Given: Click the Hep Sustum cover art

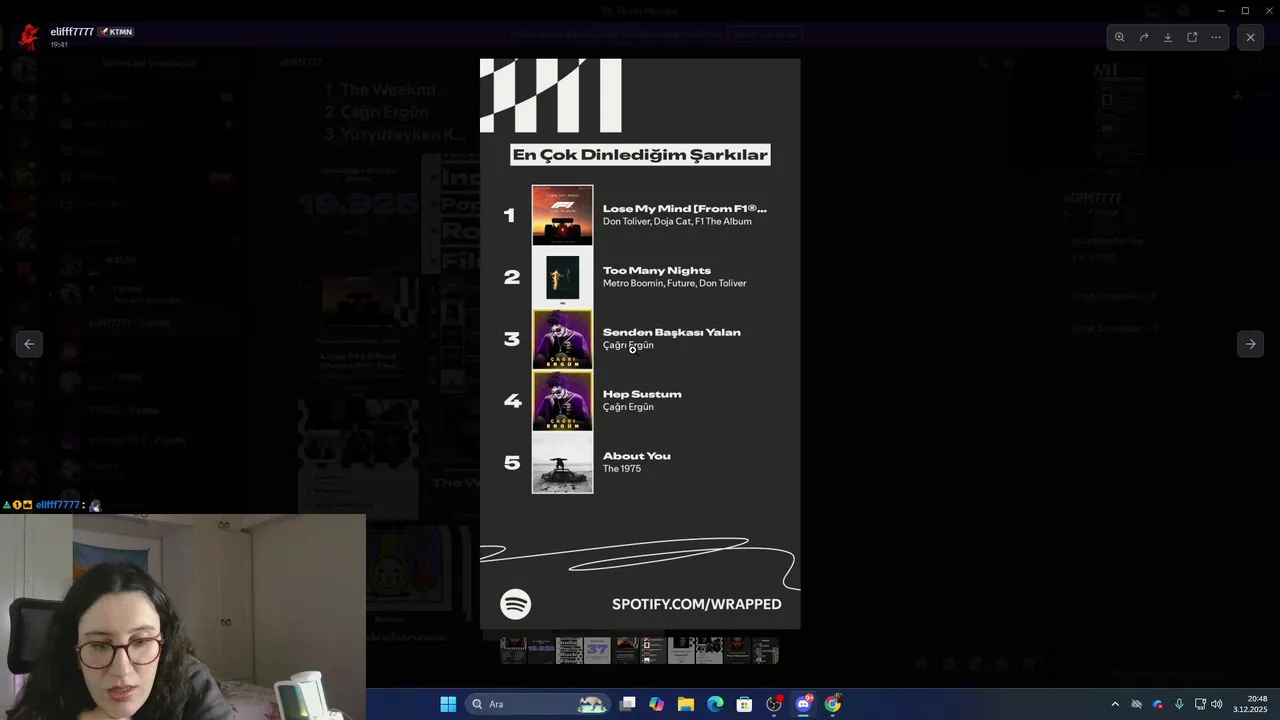Looking at the screenshot, I should click(x=562, y=401).
